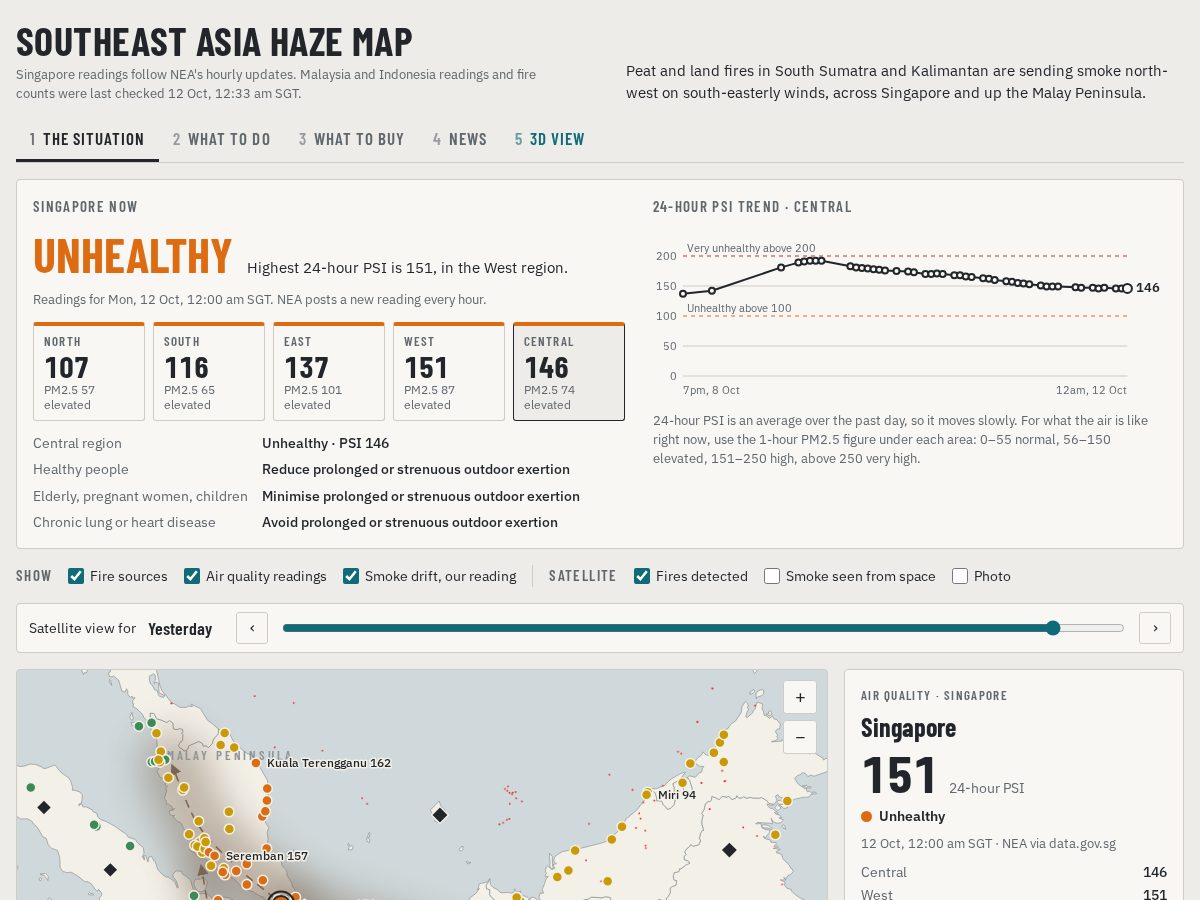
Task: Open The Situation tab
Action: pos(87,140)
